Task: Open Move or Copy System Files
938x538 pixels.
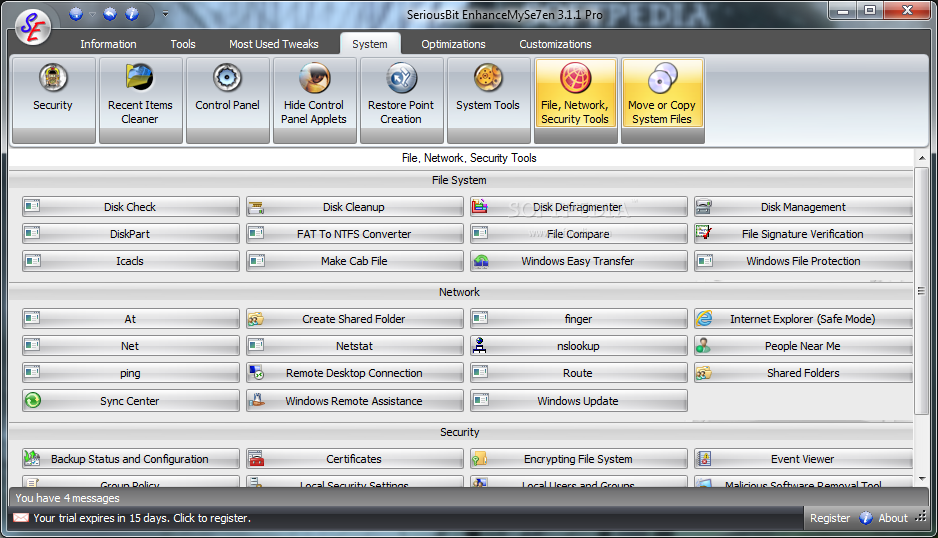Action: 662,100
